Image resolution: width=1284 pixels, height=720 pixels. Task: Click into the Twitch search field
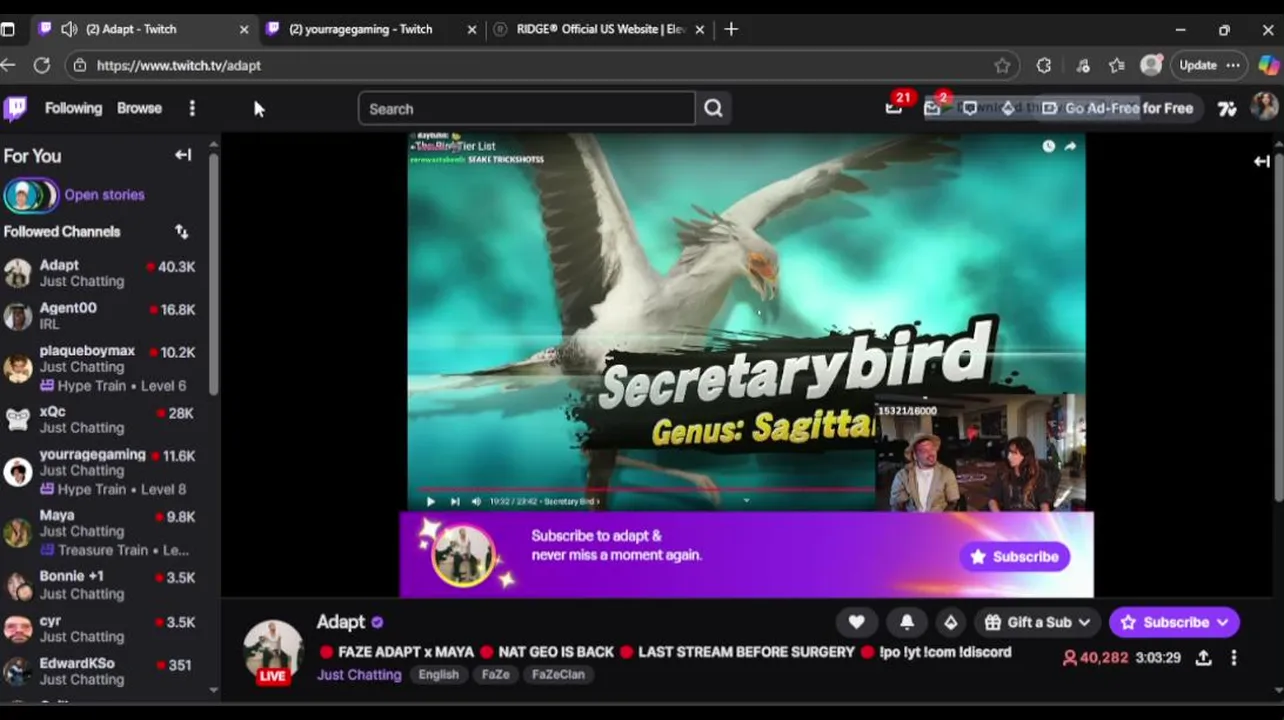(526, 108)
